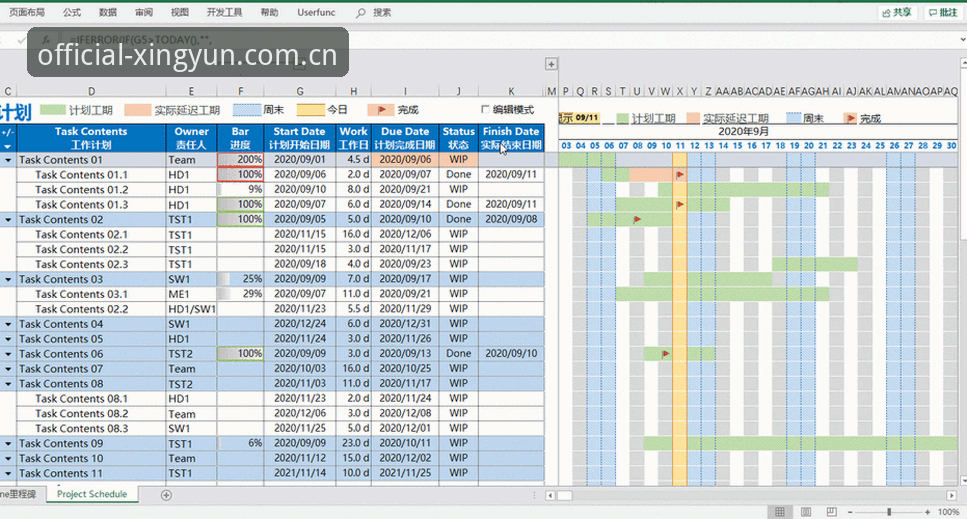
Task: Click the 200% progress bar cell for Task Contents 01
Action: 241,160
